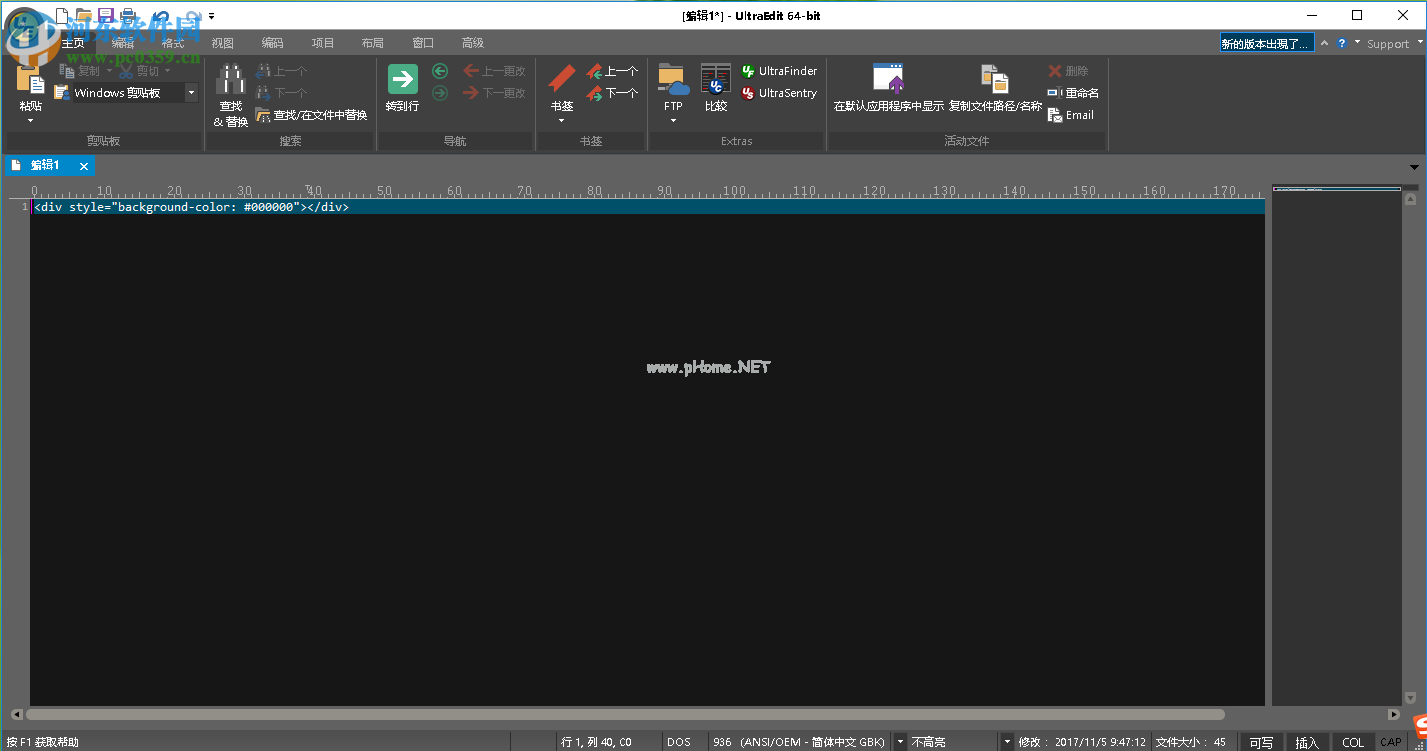This screenshot has width=1427, height=751.
Task: Expand the FTP dropdown arrow
Action: 673,121
